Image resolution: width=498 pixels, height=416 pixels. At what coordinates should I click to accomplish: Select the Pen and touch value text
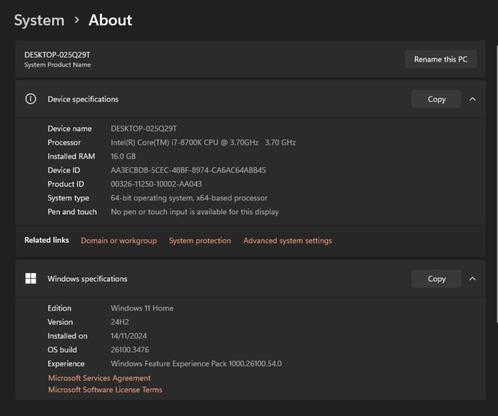(x=195, y=212)
